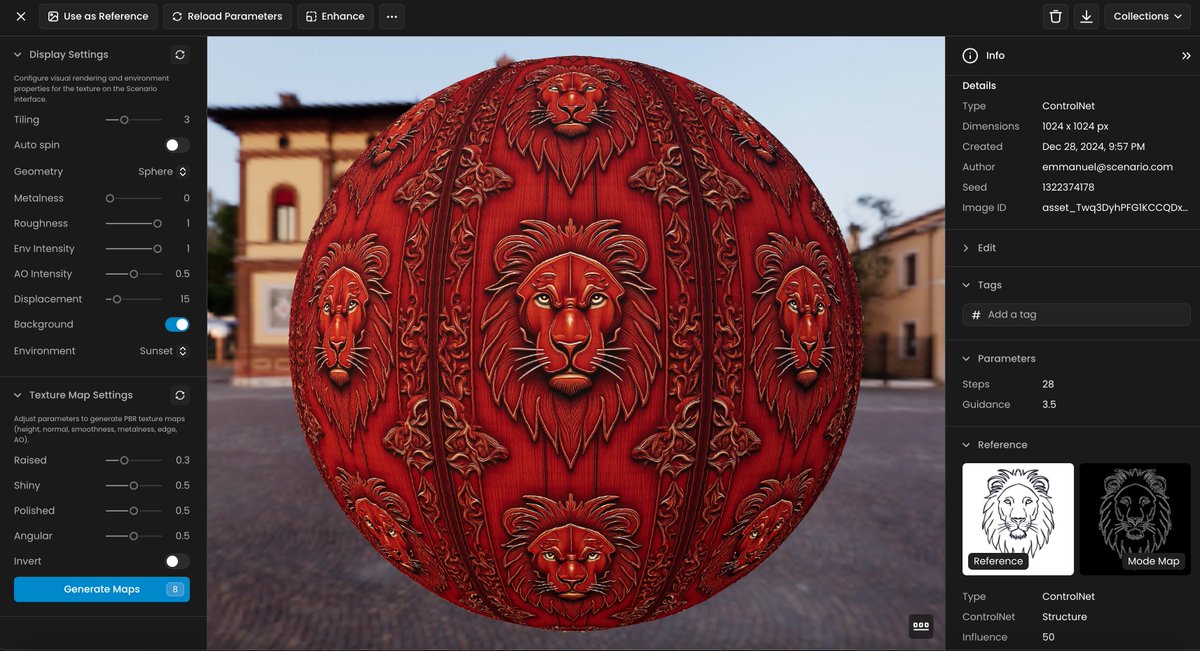Click the Info panel icon
This screenshot has width=1200, height=651.
pos(968,56)
